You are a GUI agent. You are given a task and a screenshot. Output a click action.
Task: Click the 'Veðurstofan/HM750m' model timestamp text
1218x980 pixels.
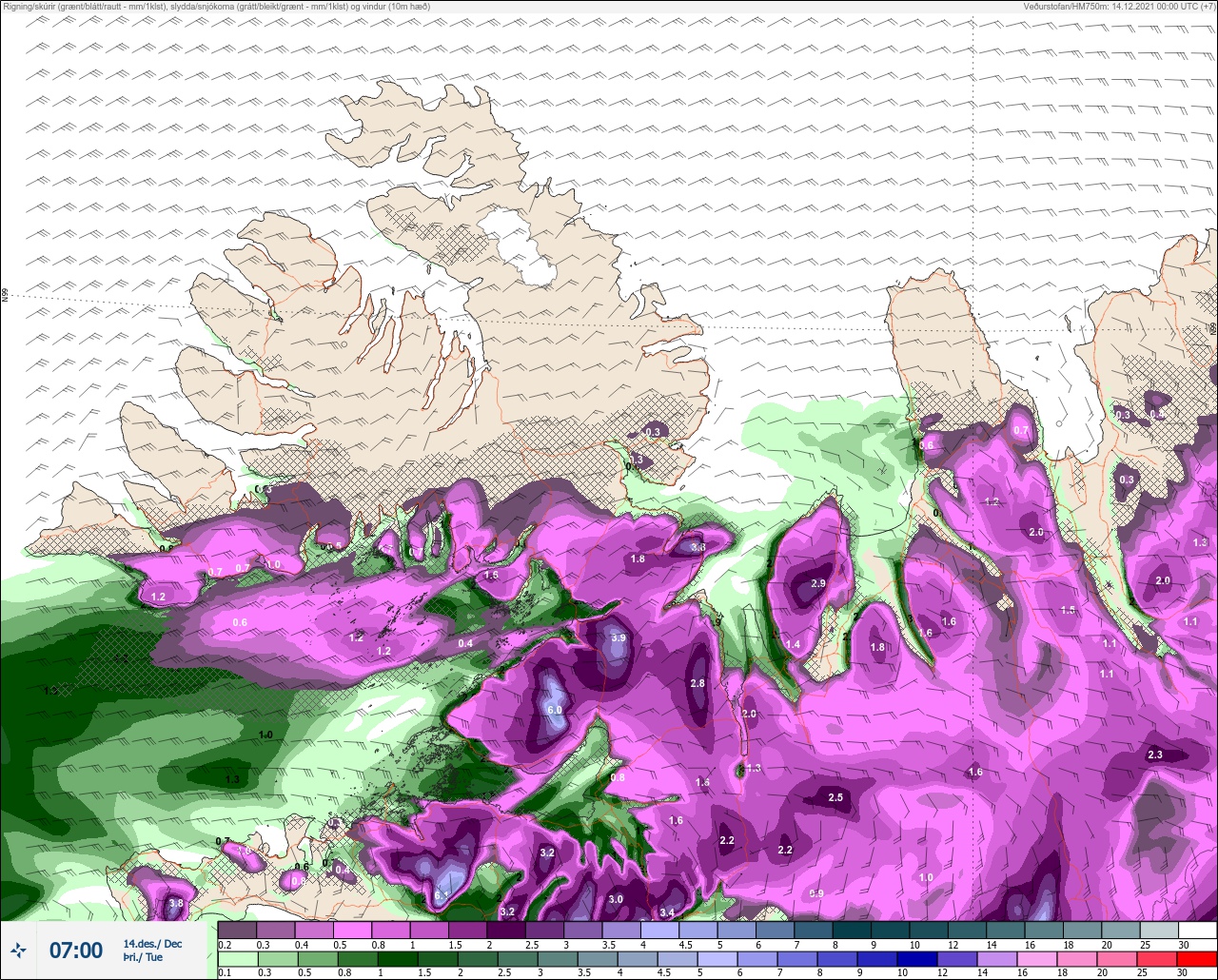[1119, 6]
